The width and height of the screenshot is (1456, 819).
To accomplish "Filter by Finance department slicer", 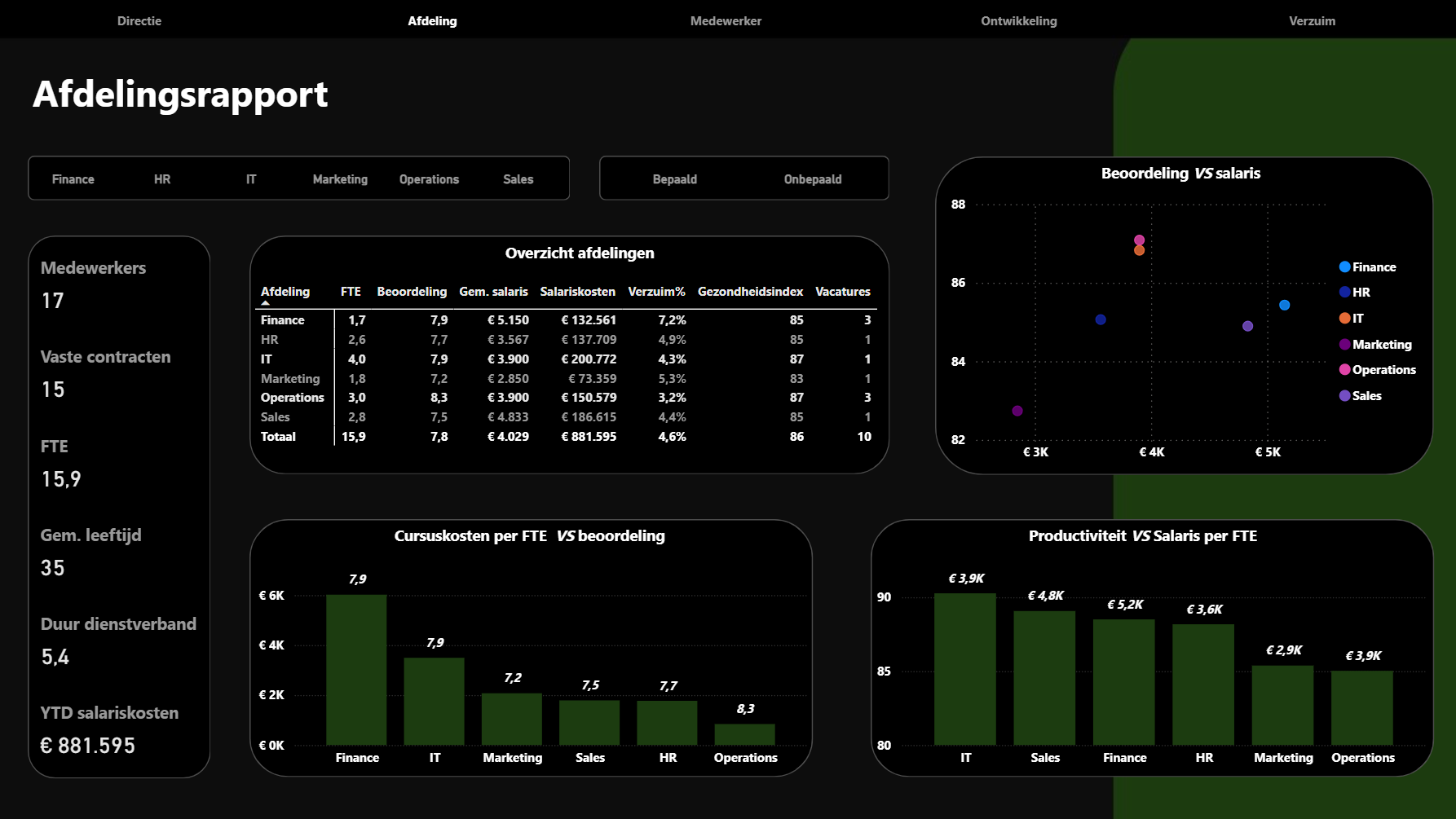I will coord(73,179).
